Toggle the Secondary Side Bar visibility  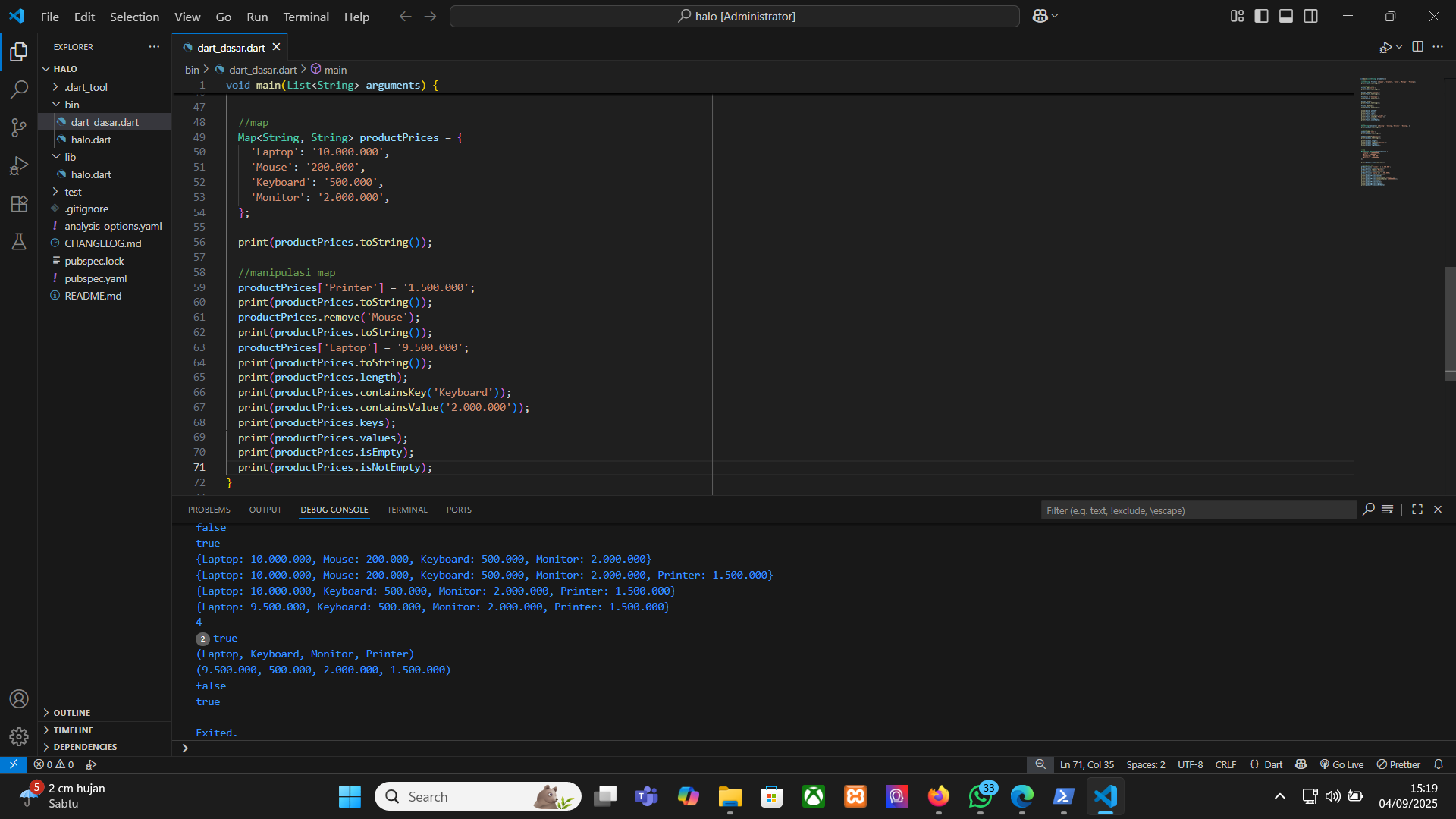[x=1310, y=16]
